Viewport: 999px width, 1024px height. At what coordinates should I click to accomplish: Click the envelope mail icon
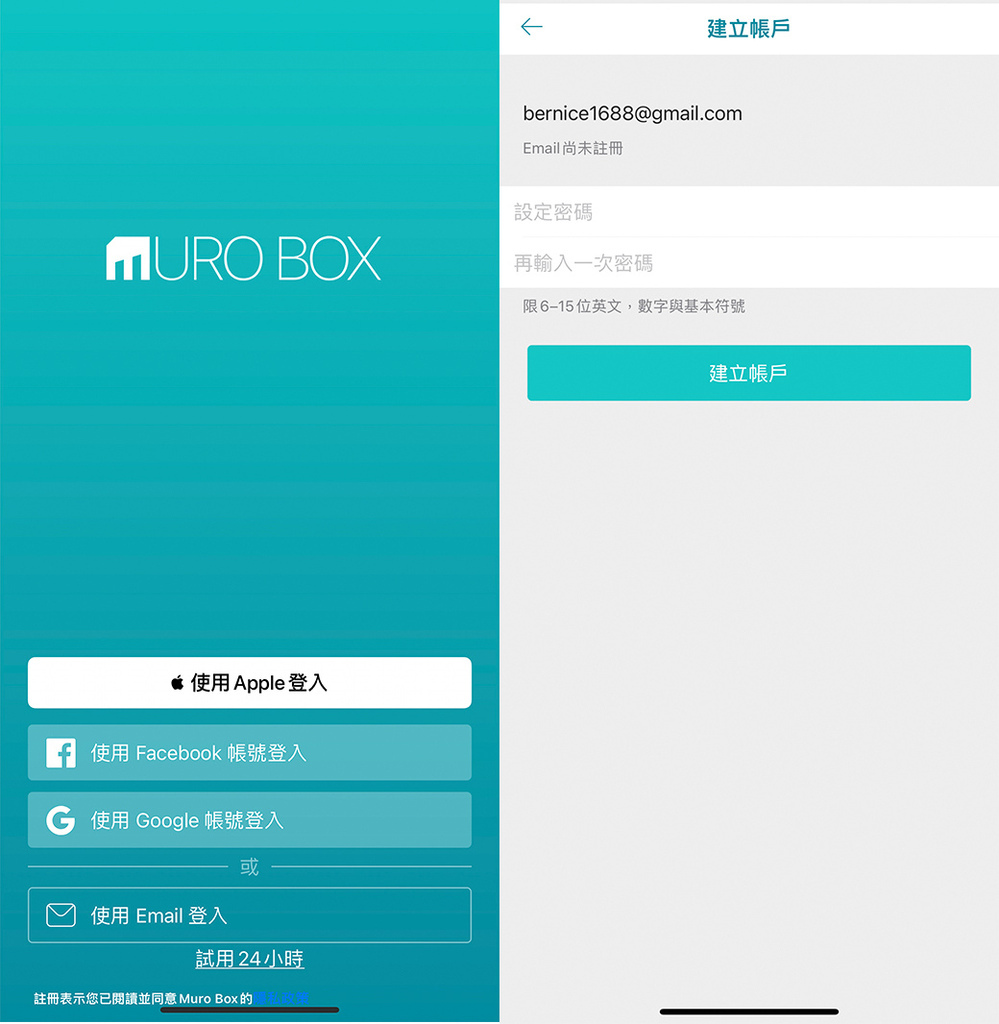click(61, 915)
